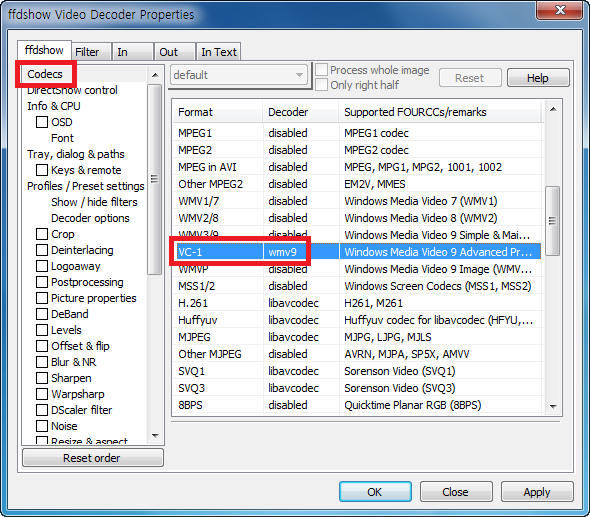Screen dimensions: 590x517
Task: Toggle the OSD checkbox
Action: tap(42, 122)
